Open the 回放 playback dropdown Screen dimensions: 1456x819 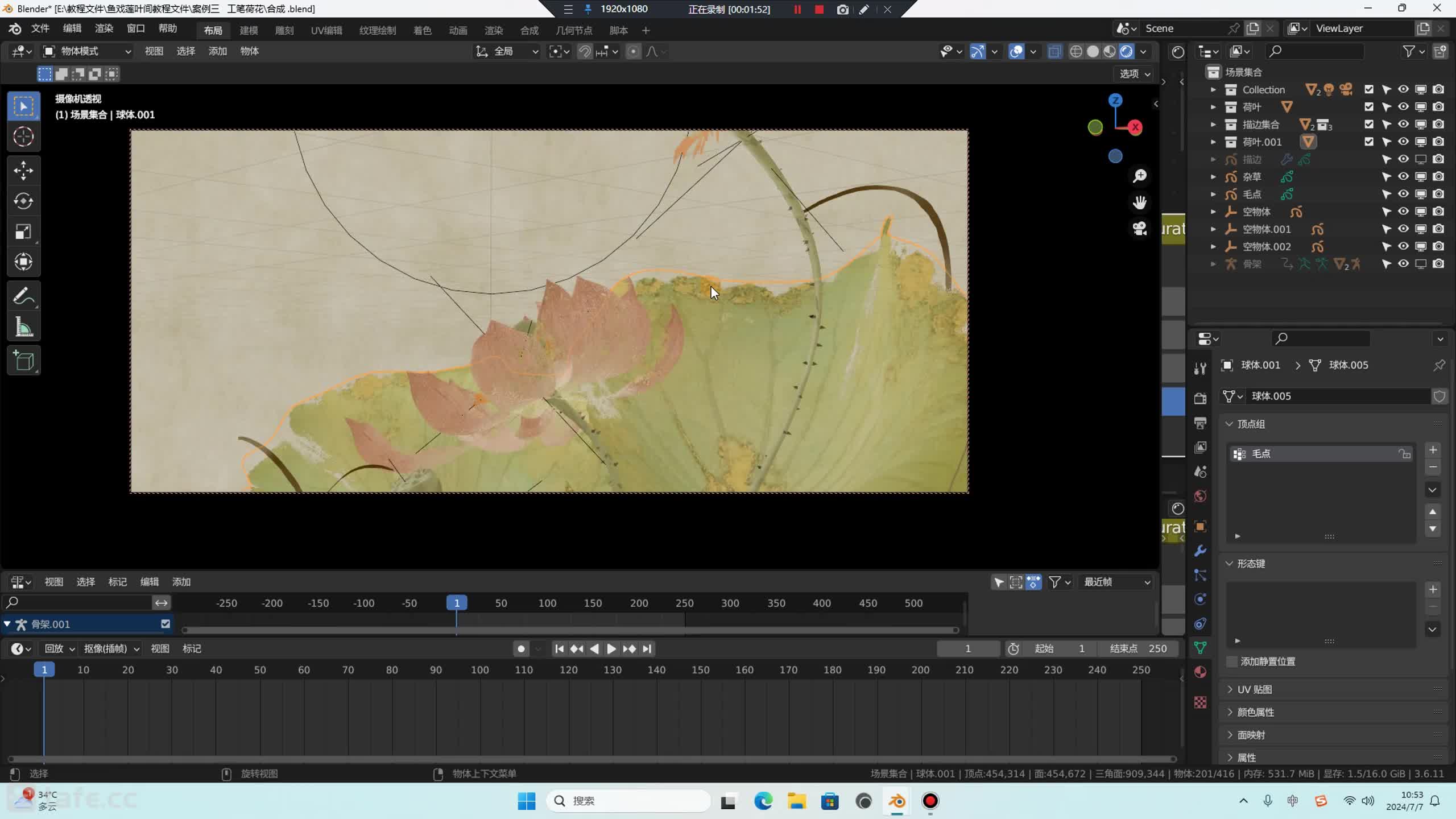point(59,648)
